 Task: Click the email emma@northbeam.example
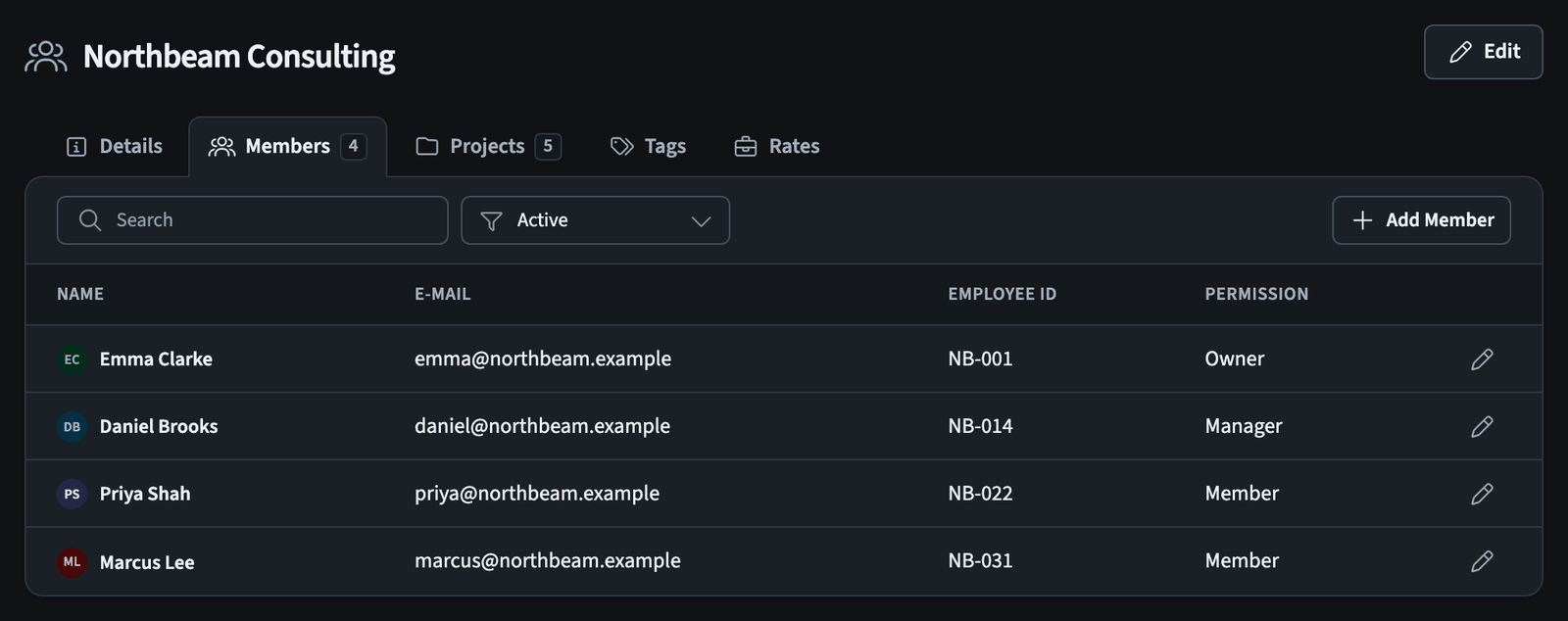pos(543,359)
